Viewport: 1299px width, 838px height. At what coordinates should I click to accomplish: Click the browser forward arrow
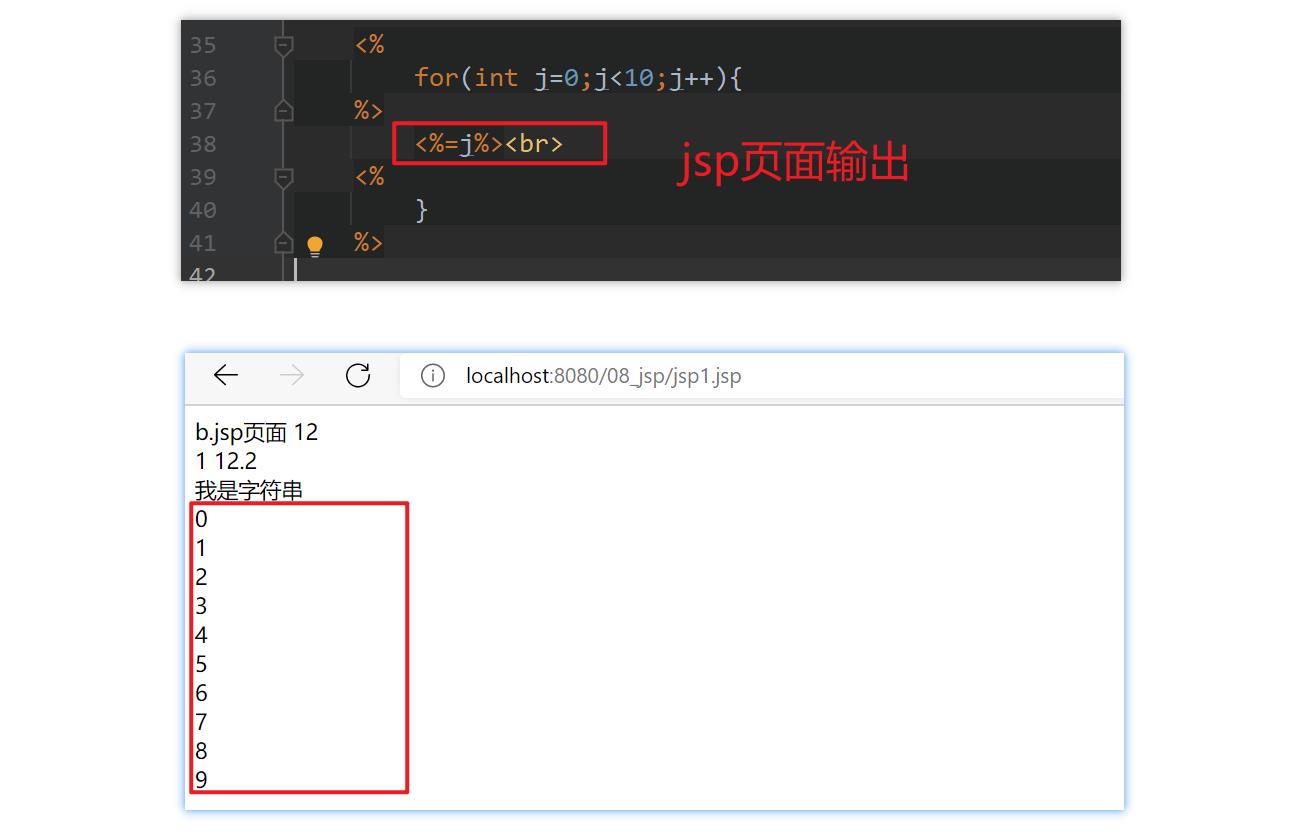(292, 375)
